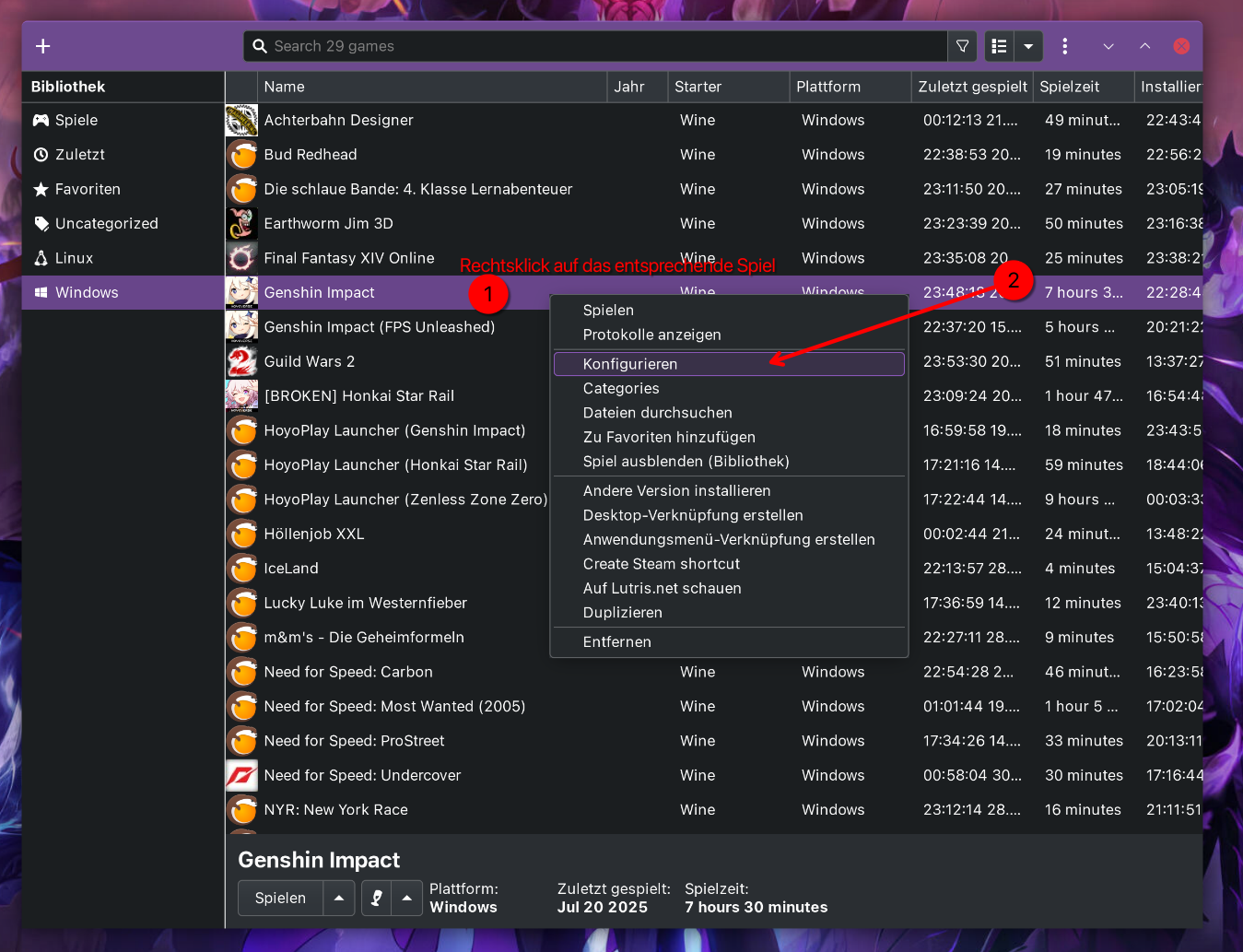This screenshot has height=952, width=1243.
Task: Focus the Search 29 games field
Action: coord(595,46)
